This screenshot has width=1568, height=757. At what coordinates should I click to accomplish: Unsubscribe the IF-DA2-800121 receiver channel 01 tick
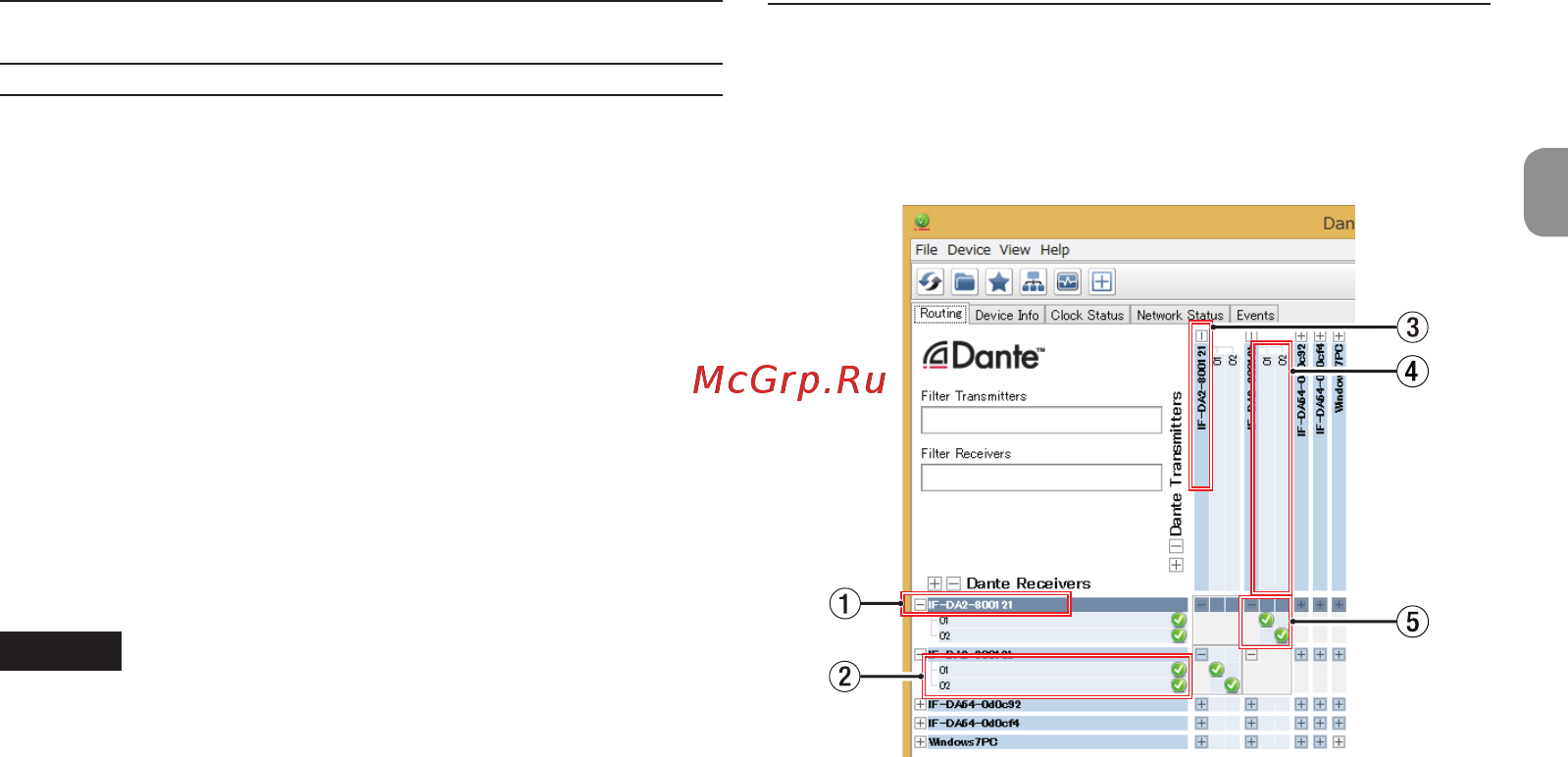pyautogui.click(x=1266, y=620)
